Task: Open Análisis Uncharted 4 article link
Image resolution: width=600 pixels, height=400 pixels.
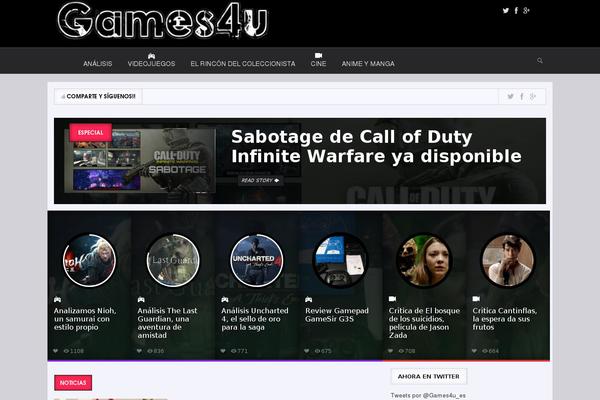Action: (254, 319)
